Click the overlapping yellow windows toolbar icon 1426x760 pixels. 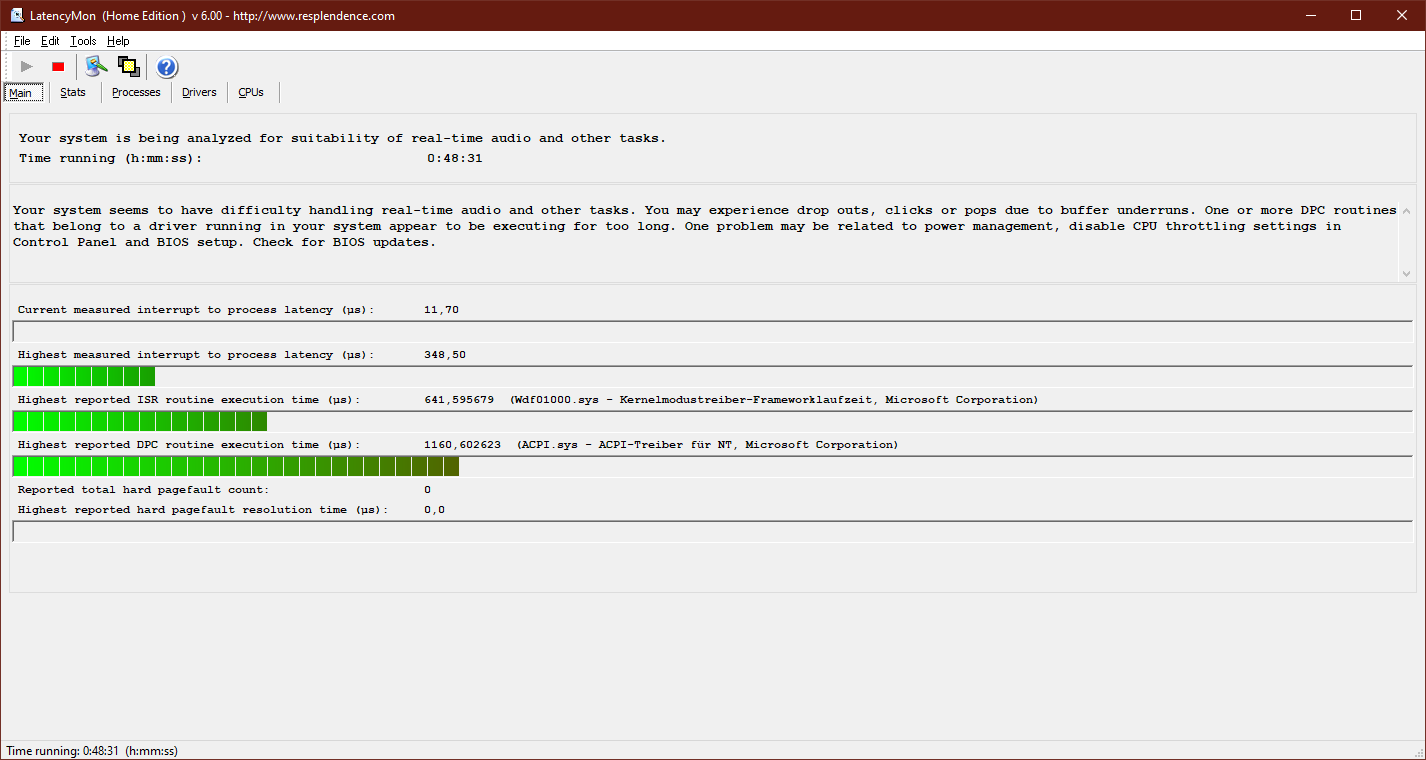pos(128,67)
